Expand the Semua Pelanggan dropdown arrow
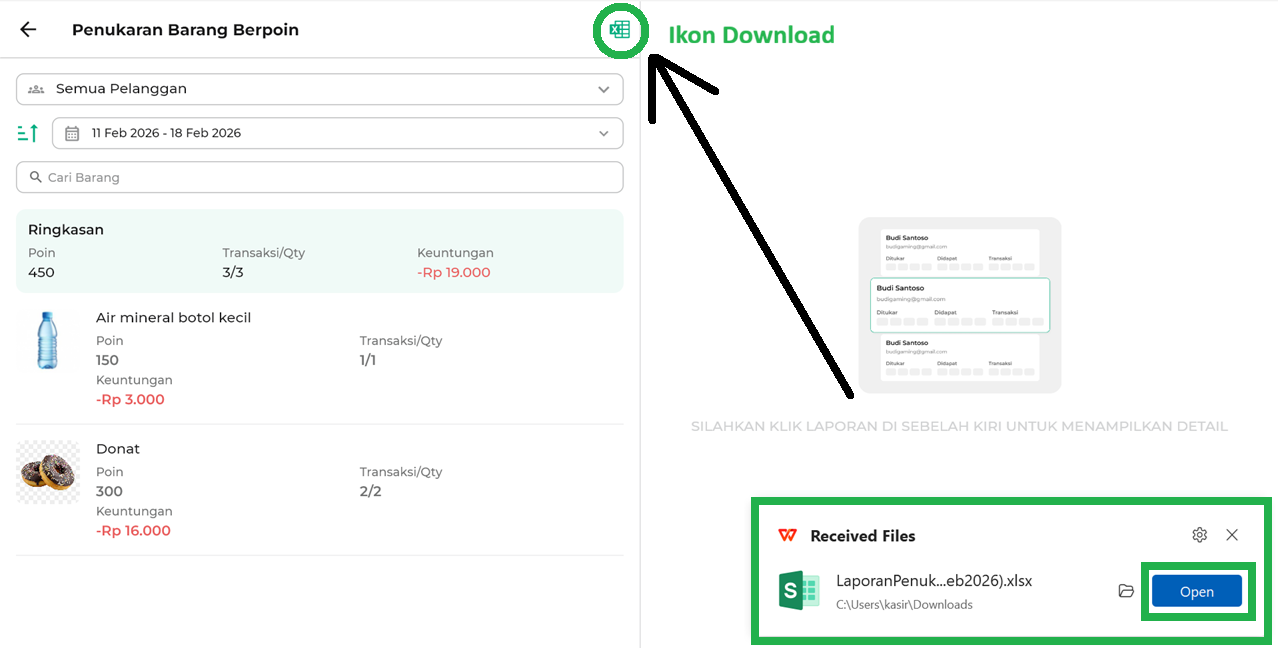Screen dimensions: 1278x648 click(x=603, y=89)
